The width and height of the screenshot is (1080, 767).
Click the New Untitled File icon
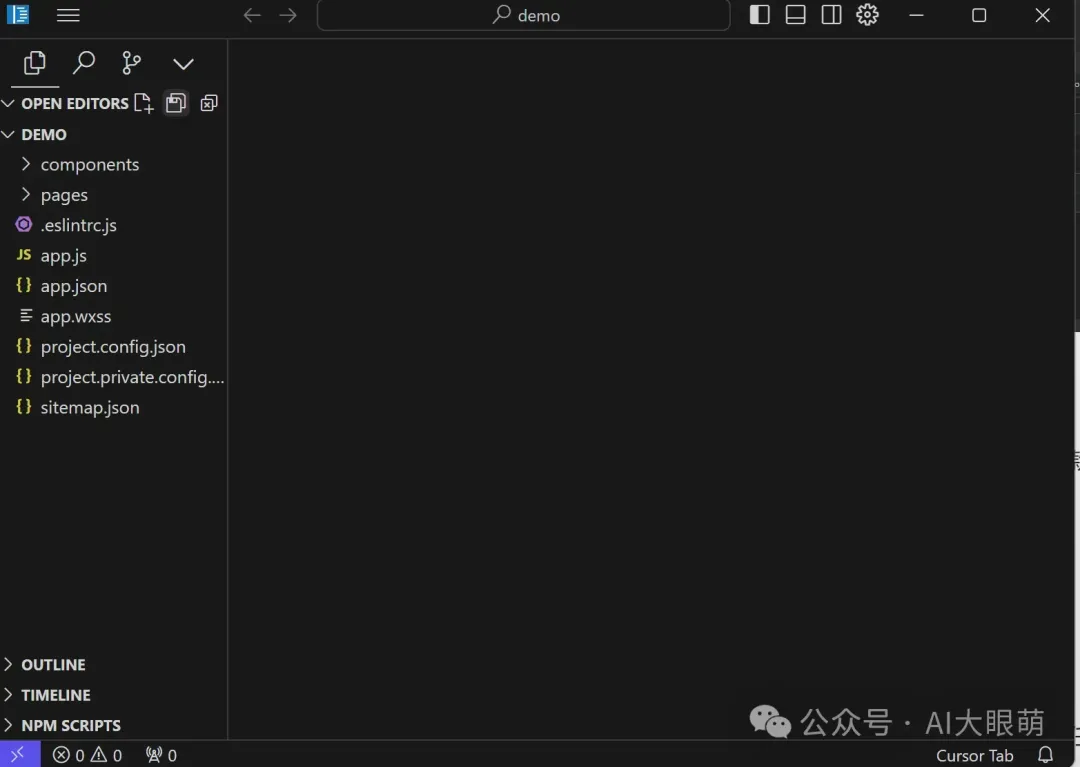(x=144, y=103)
